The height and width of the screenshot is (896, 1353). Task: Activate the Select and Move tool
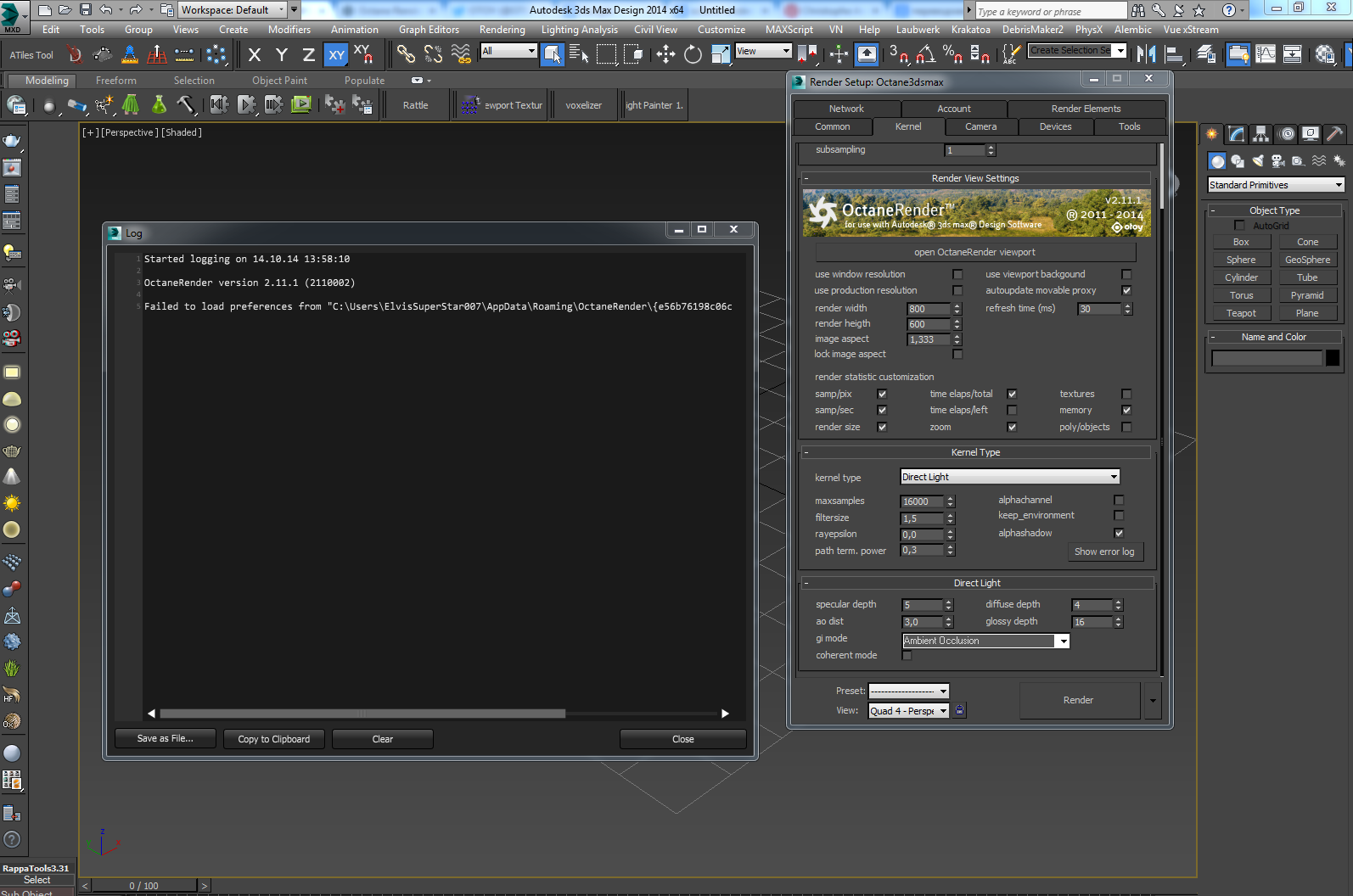[x=665, y=55]
